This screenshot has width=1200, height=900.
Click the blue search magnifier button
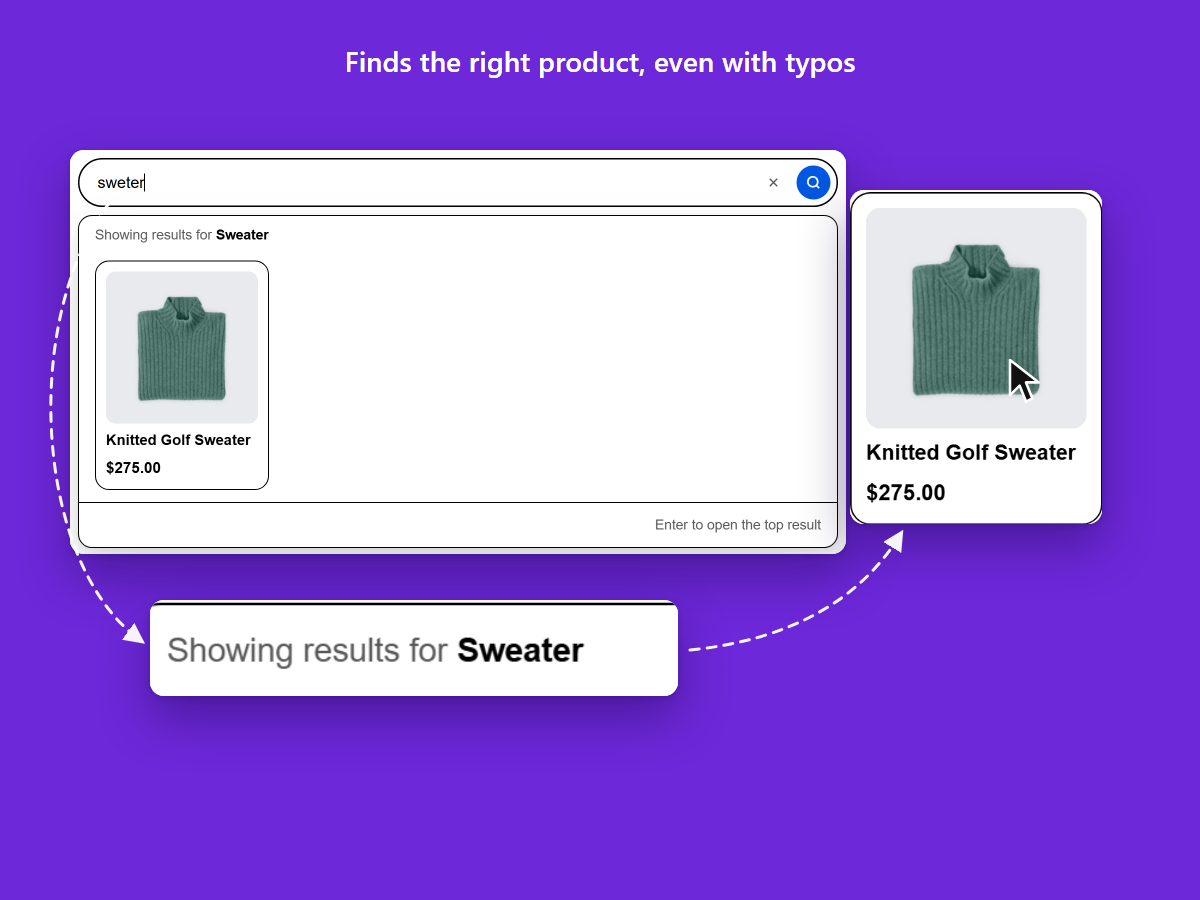pyautogui.click(x=813, y=182)
